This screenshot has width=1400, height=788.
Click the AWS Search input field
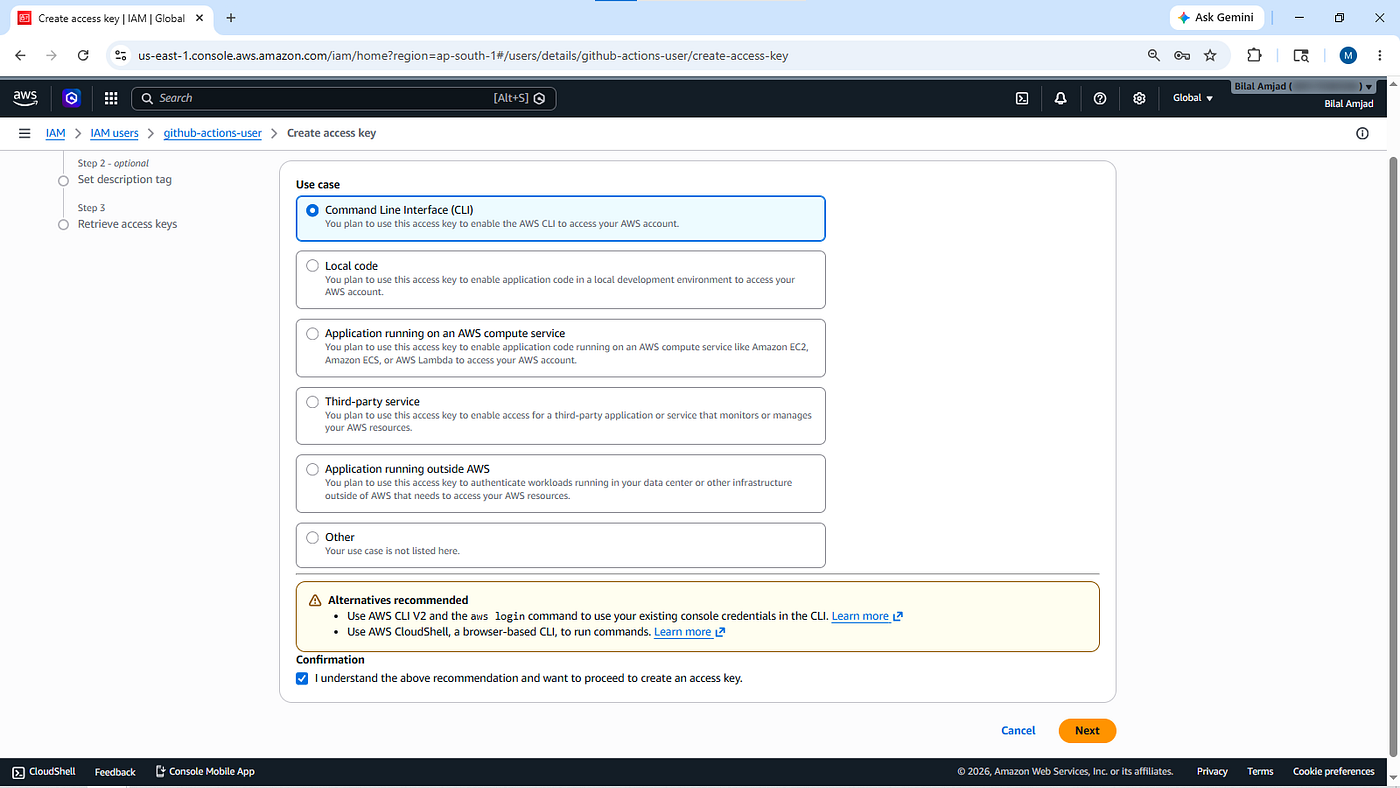343,98
